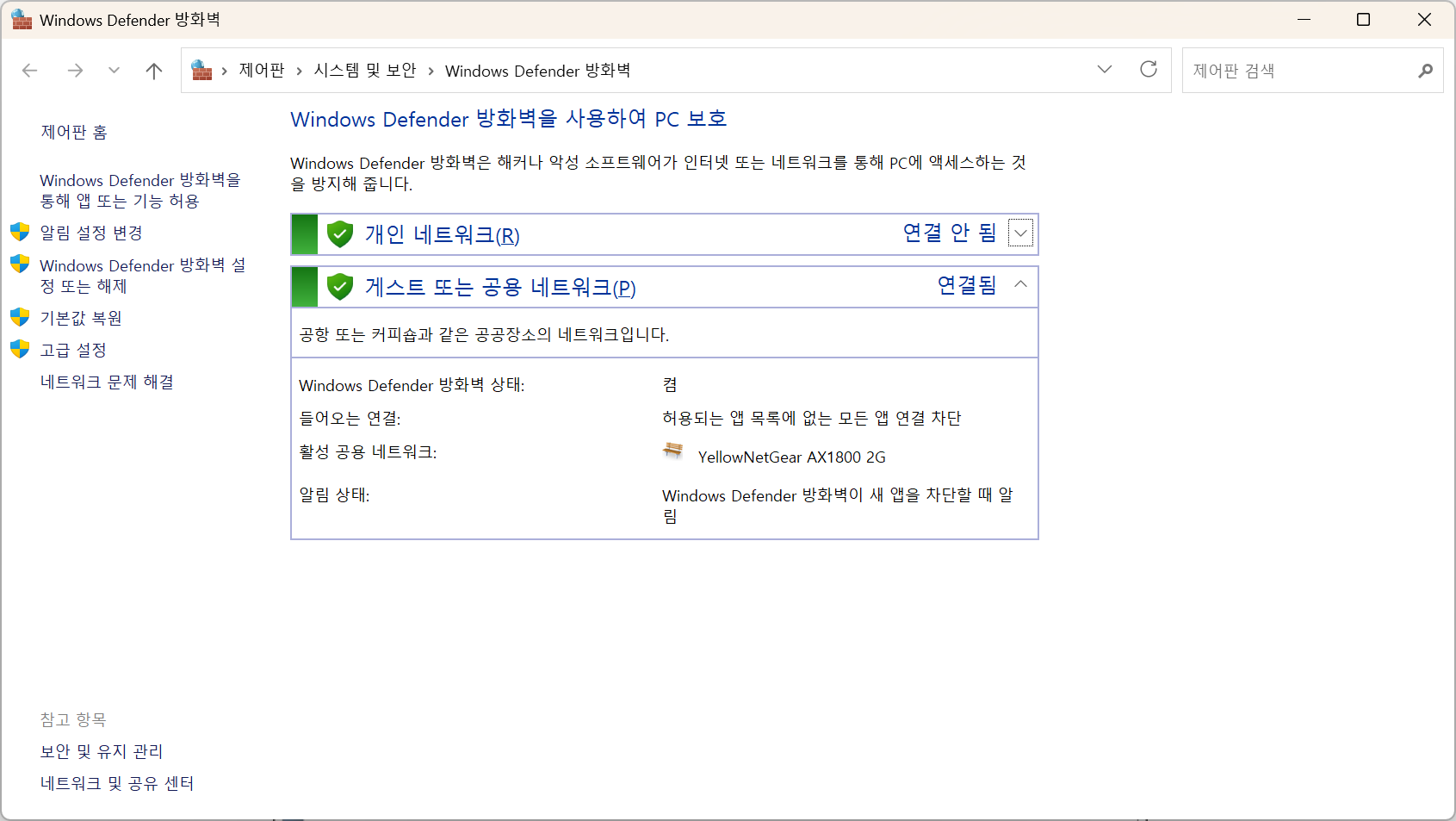Open 기본값 복원 link
The height and width of the screenshot is (821, 1456).
[x=81, y=318]
